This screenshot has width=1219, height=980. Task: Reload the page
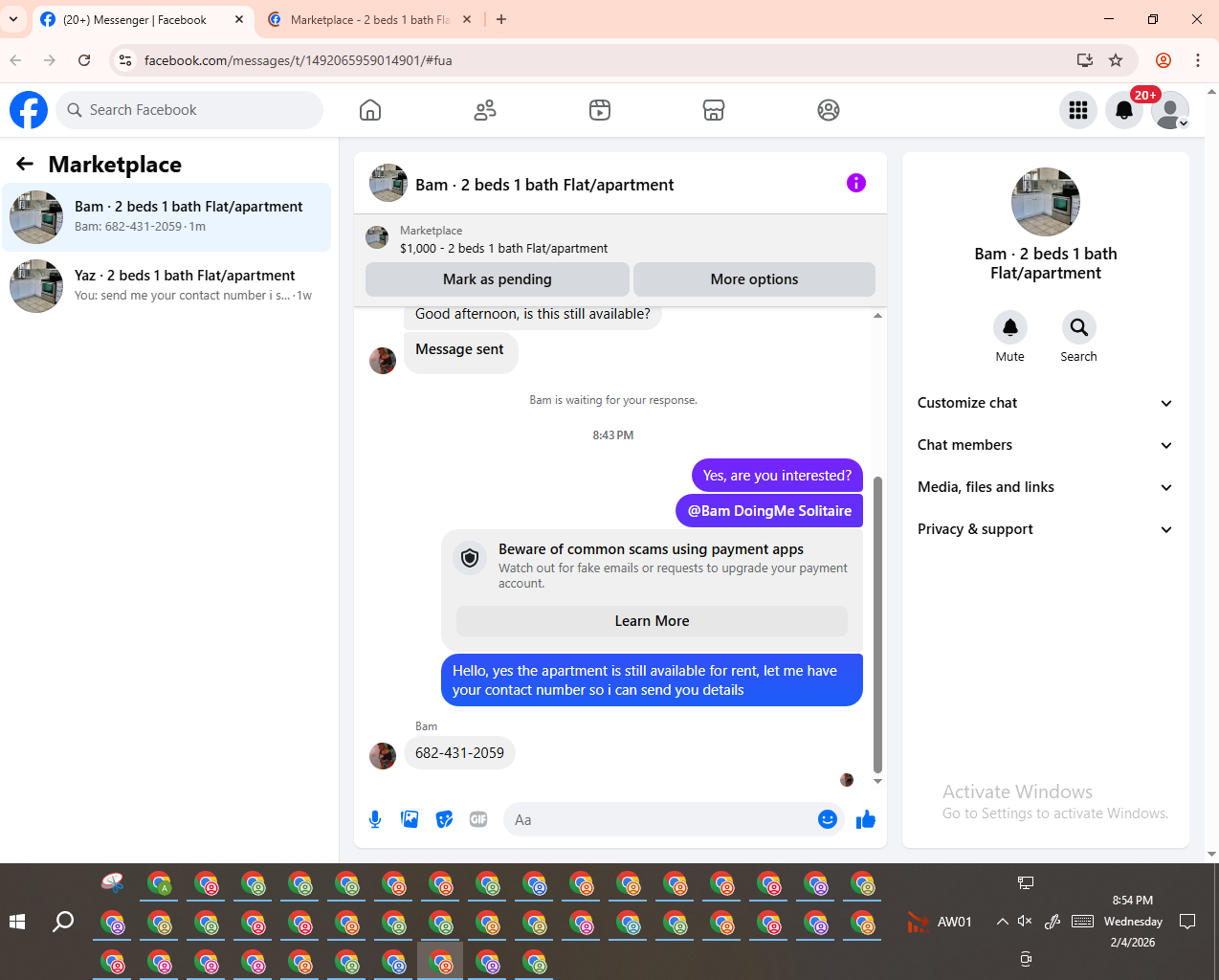coord(84,60)
